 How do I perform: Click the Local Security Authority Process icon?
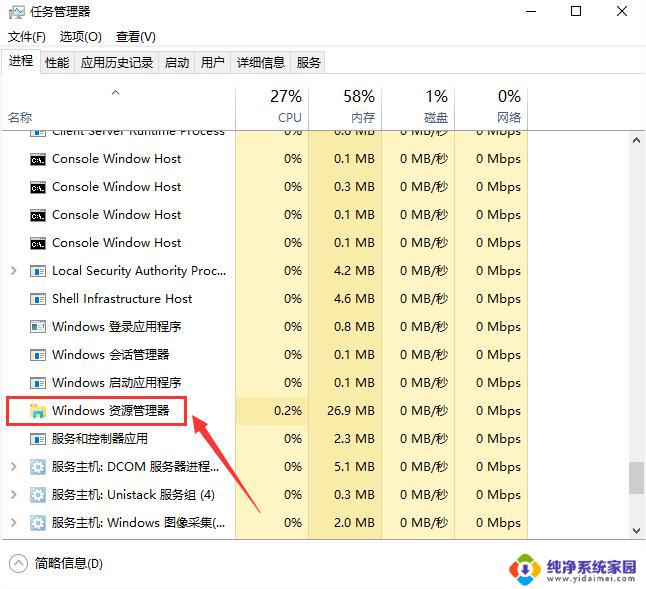click(x=38, y=271)
